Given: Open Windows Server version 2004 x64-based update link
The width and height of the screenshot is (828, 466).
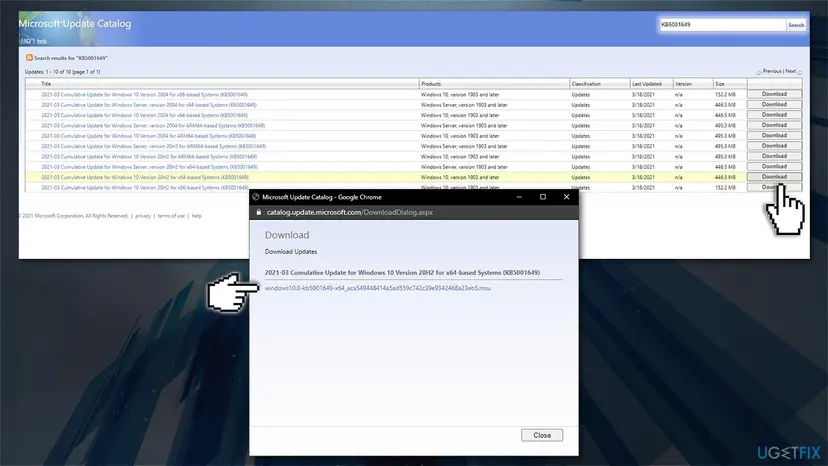Looking at the screenshot, I should point(149,105).
